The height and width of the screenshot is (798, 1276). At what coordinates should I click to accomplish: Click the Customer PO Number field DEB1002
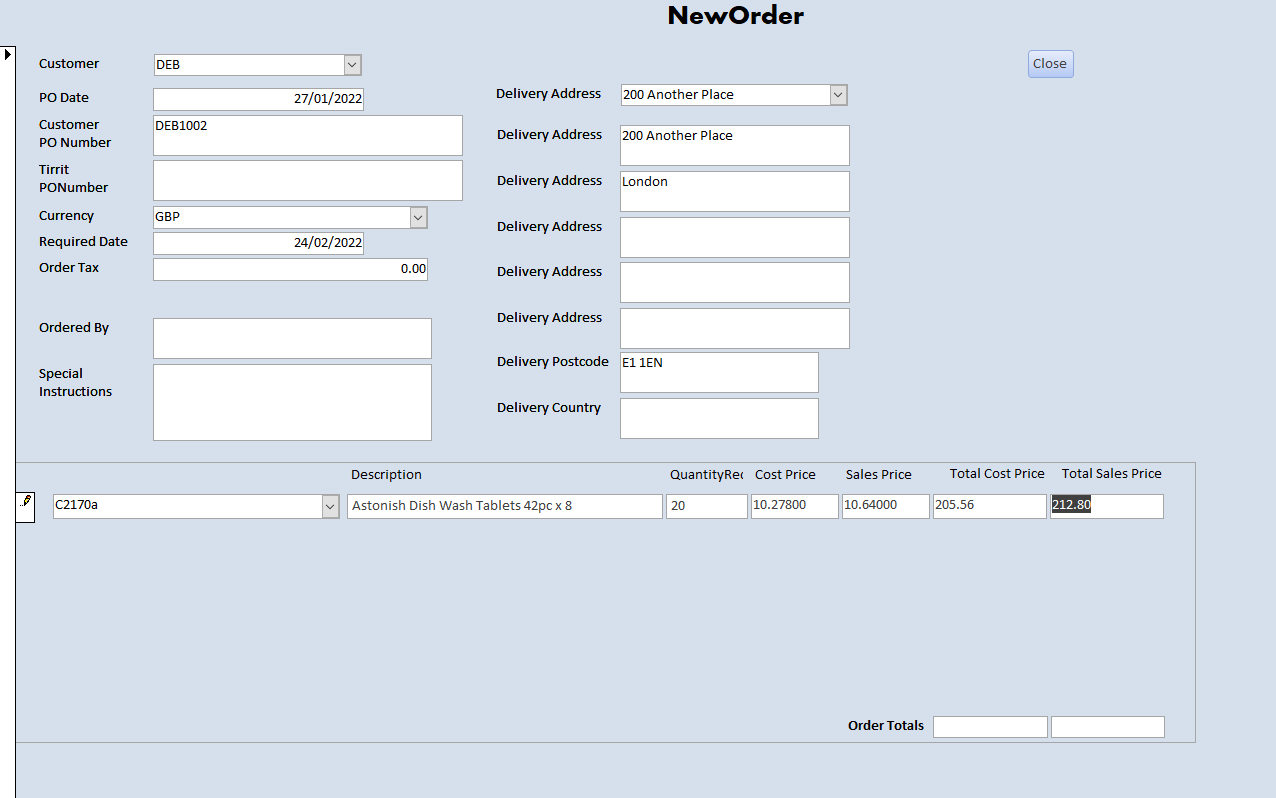(x=308, y=135)
